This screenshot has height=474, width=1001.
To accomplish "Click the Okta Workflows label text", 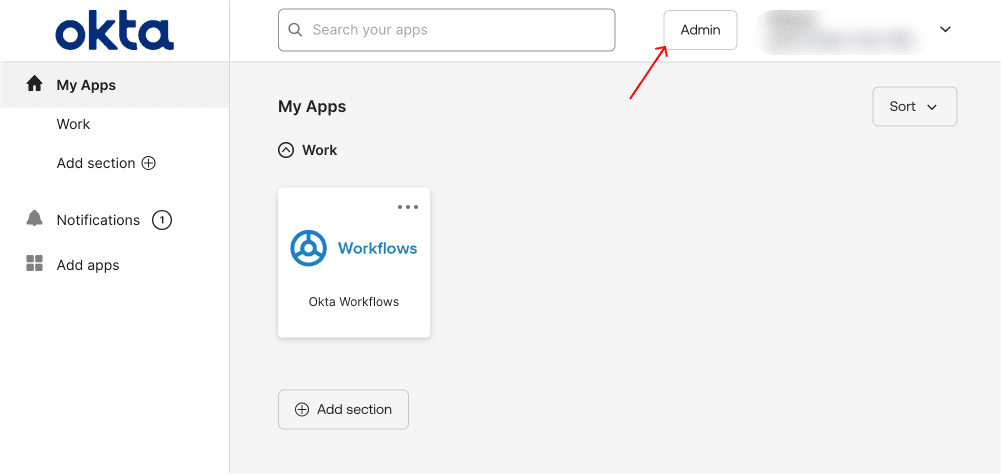I will (354, 302).
